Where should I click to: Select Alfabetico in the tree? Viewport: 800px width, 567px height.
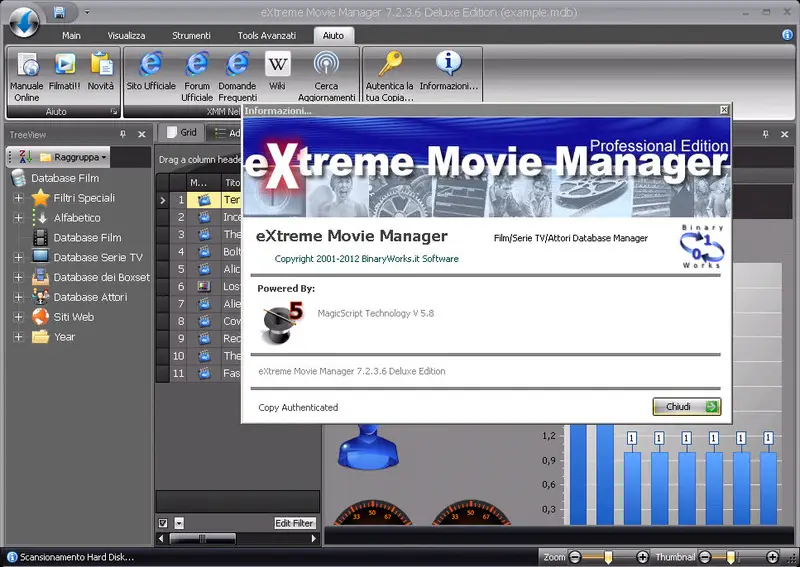tap(66, 218)
